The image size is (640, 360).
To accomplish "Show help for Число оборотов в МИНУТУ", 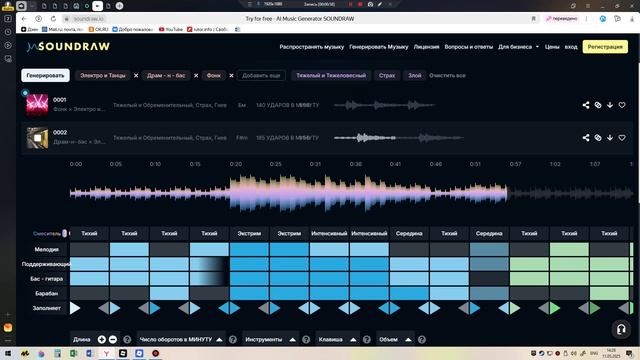I will (233, 339).
